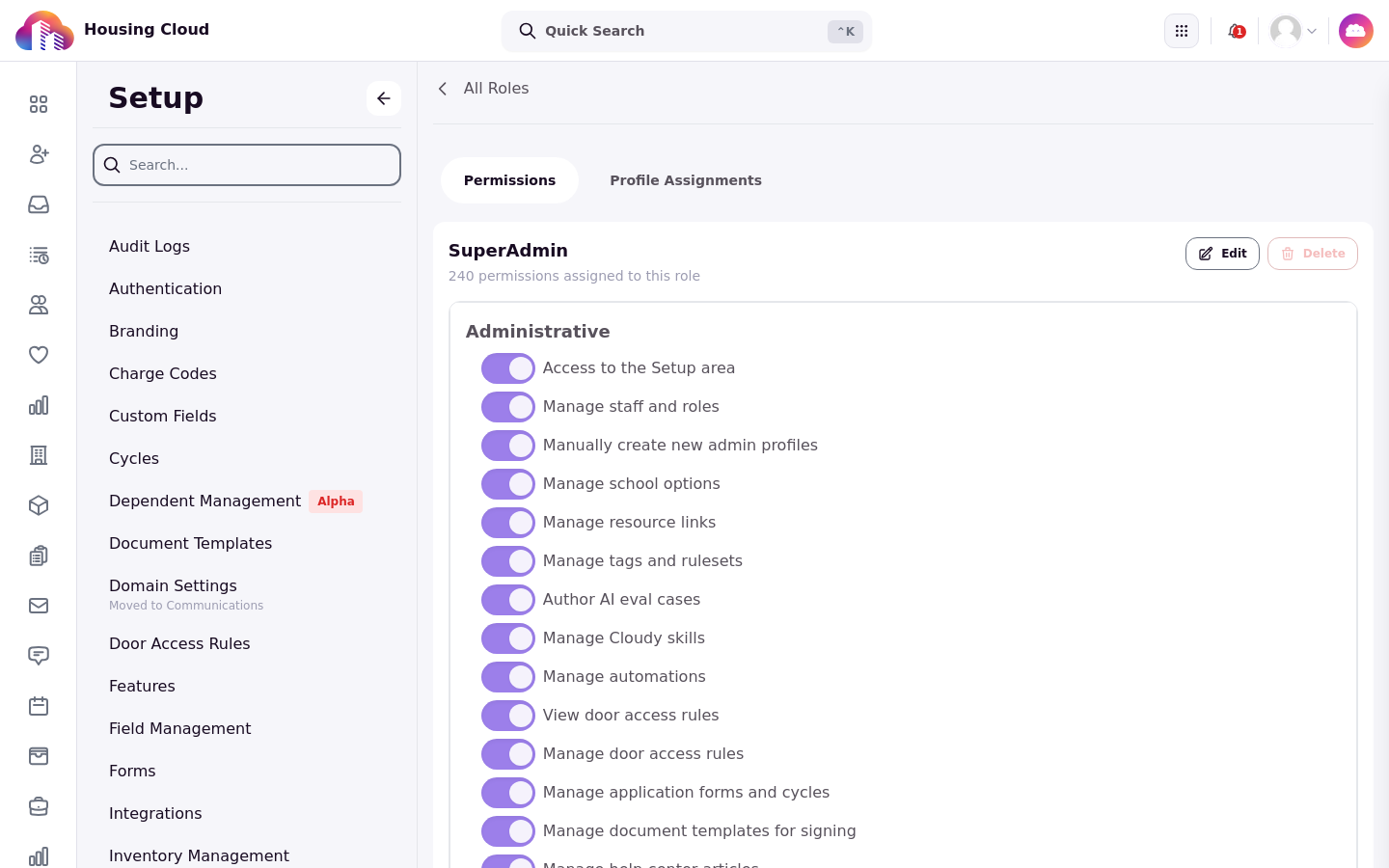This screenshot has height=868, width=1389.
Task: Toggle Manage staff and roles permission
Action: (508, 407)
